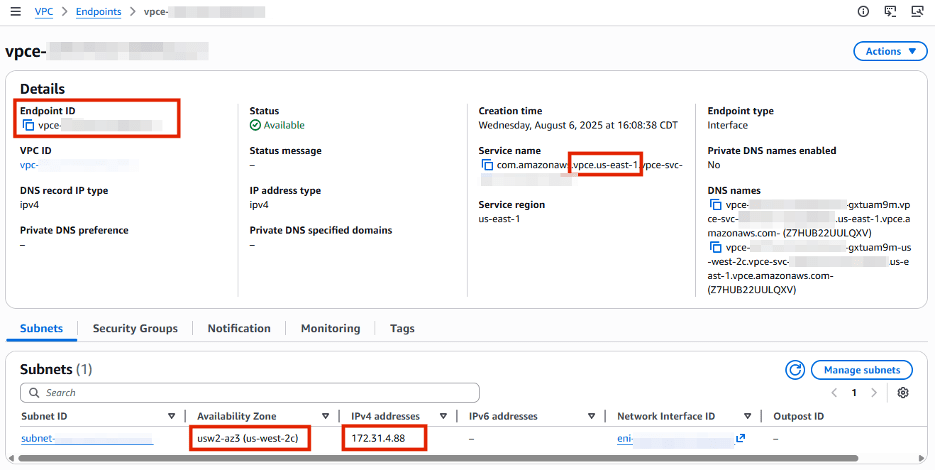936x470 pixels.
Task: Sort by Subnet ID column
Action: click(173, 416)
